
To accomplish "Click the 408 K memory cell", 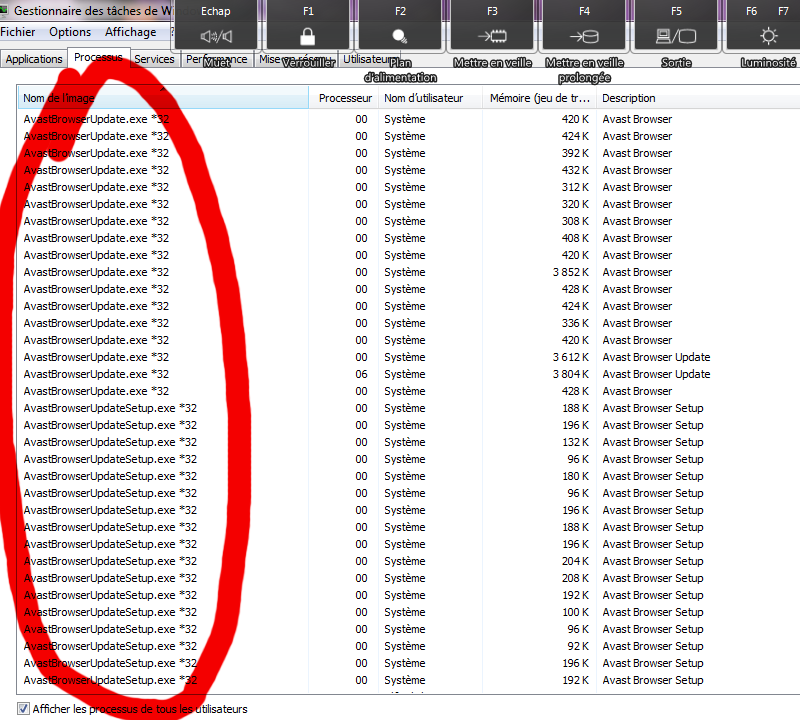I will (x=575, y=238).
